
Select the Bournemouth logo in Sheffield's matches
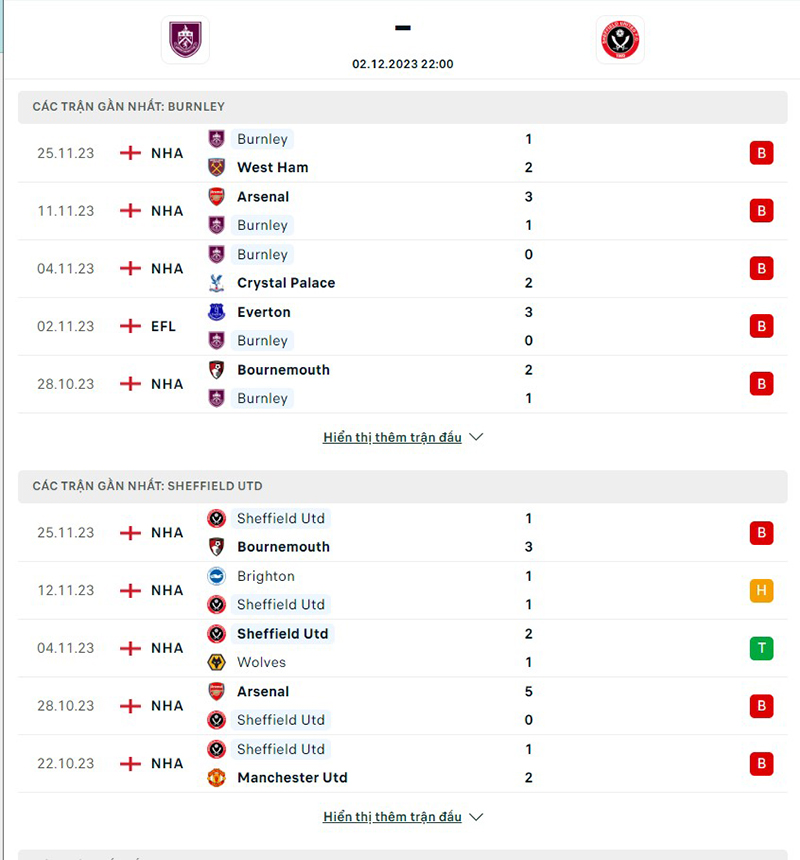tap(216, 547)
